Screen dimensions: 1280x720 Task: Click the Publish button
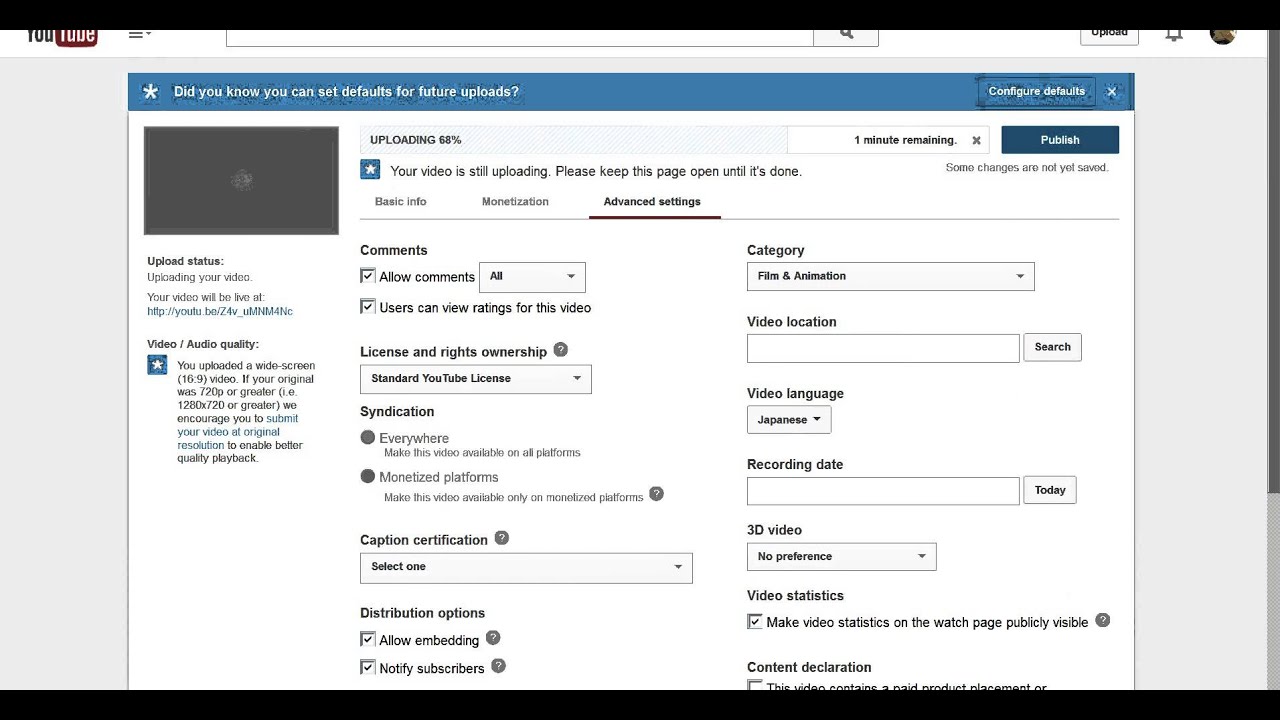click(1060, 140)
